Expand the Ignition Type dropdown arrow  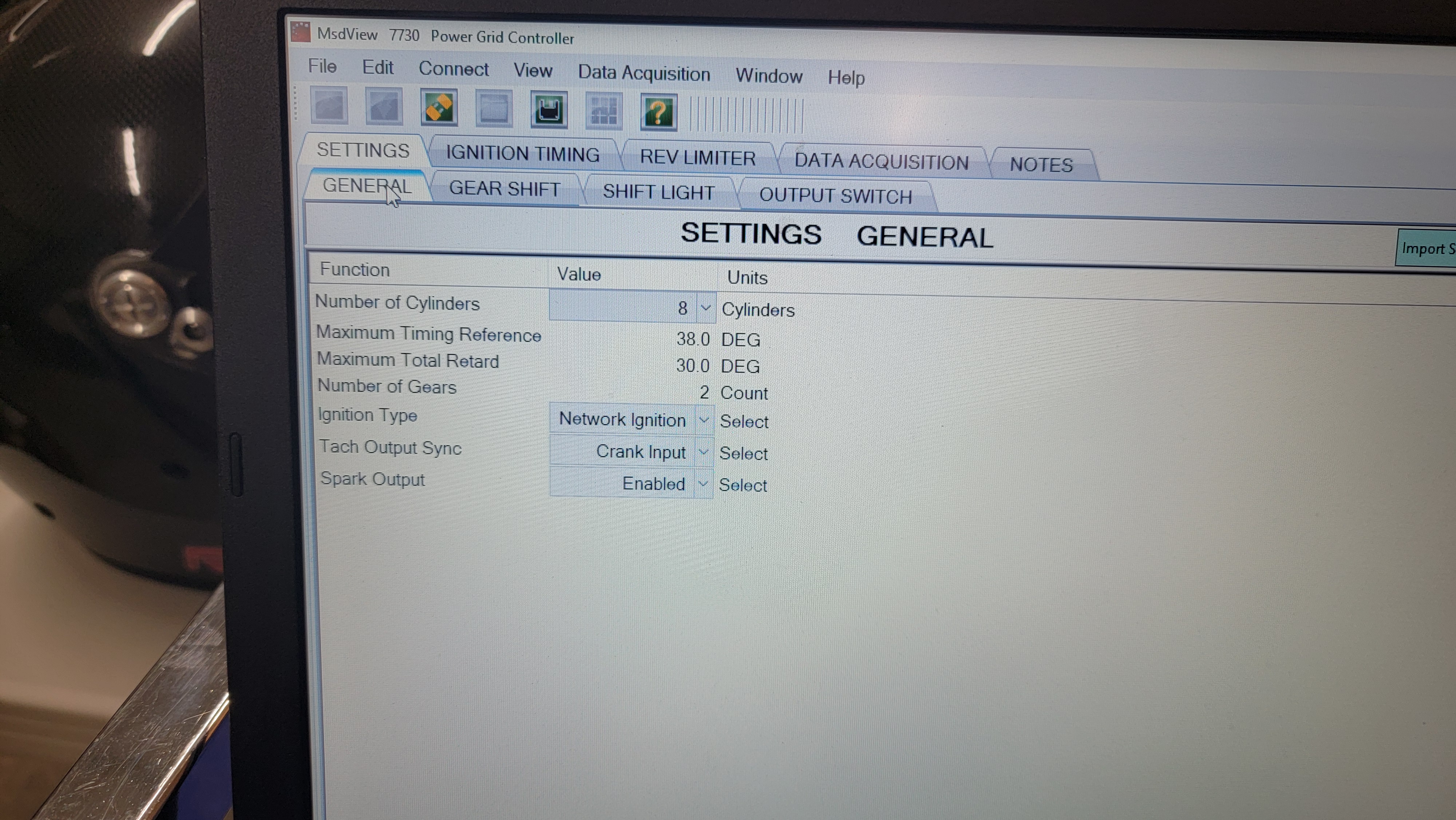pyautogui.click(x=704, y=420)
